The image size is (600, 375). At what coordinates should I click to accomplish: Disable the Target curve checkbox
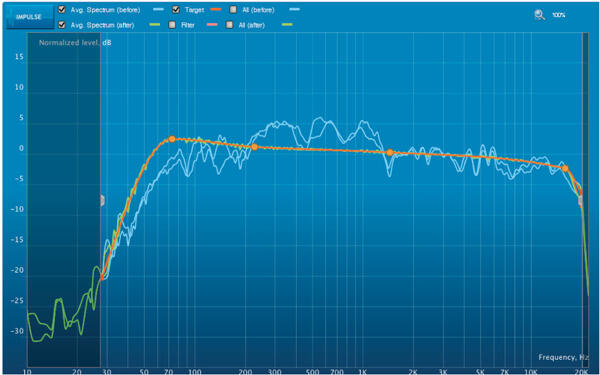(x=176, y=10)
